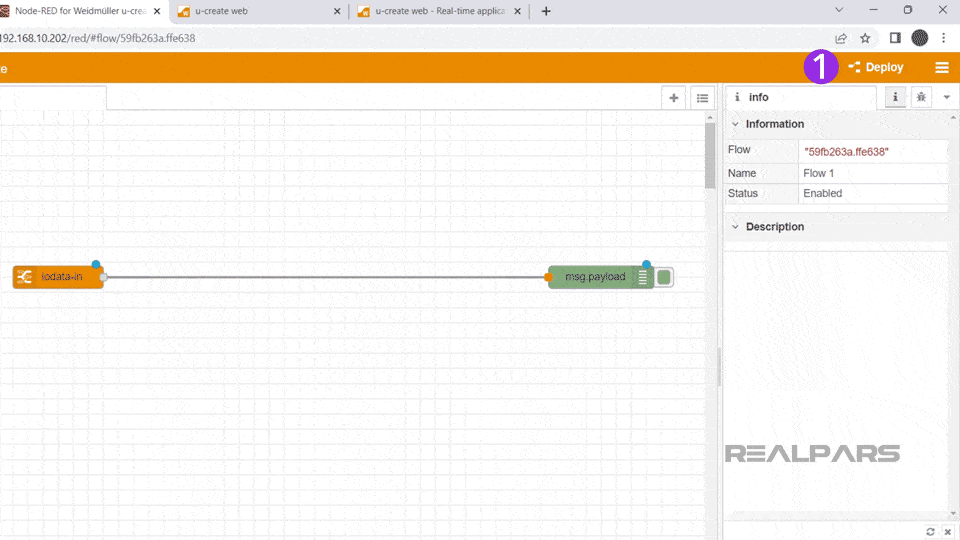
Task: Add a new flow tab
Action: pyautogui.click(x=673, y=98)
